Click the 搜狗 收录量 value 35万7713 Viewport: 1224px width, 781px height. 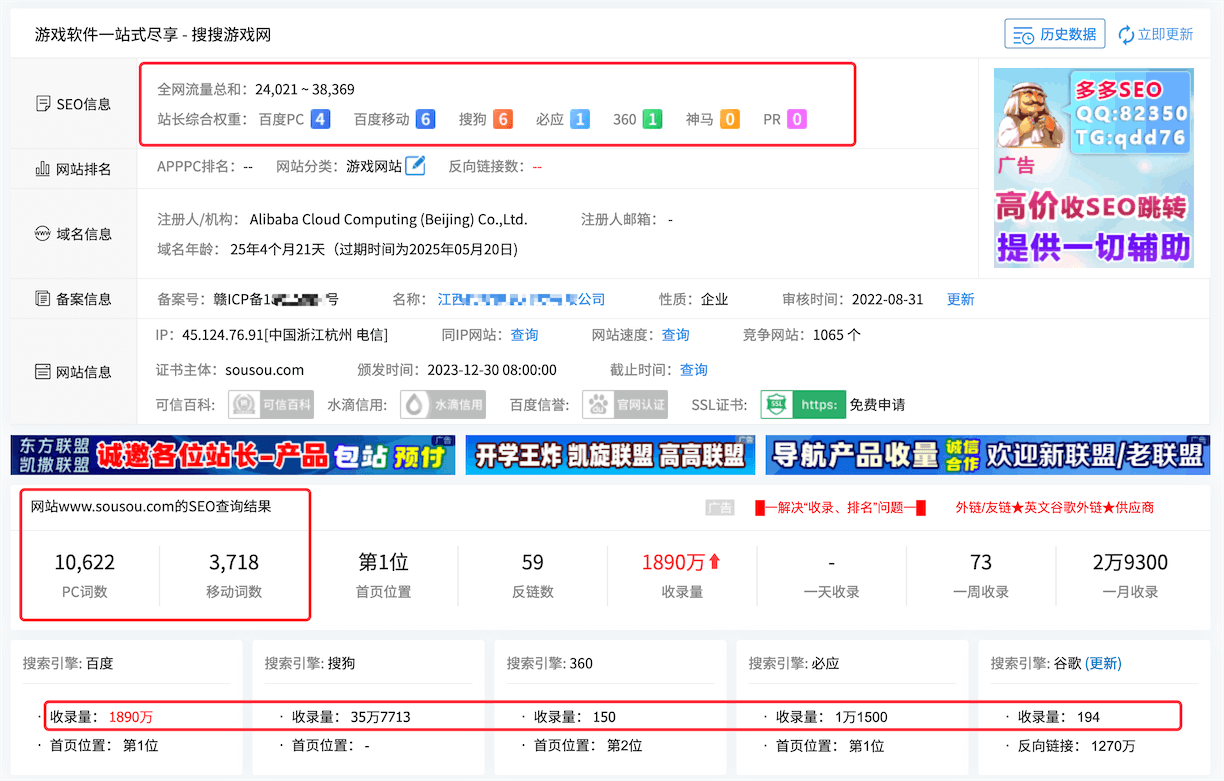coord(381,716)
